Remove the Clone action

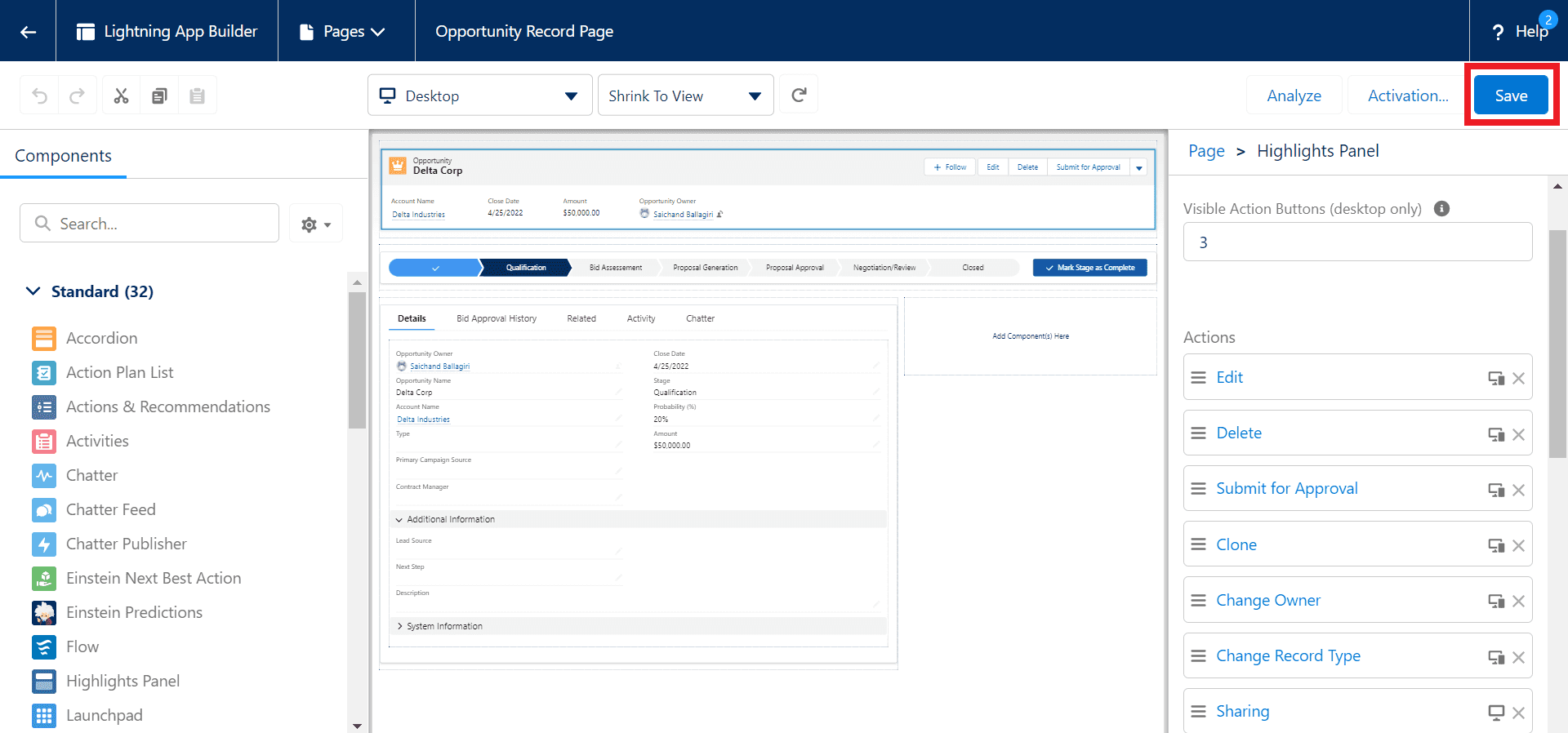tap(1518, 545)
